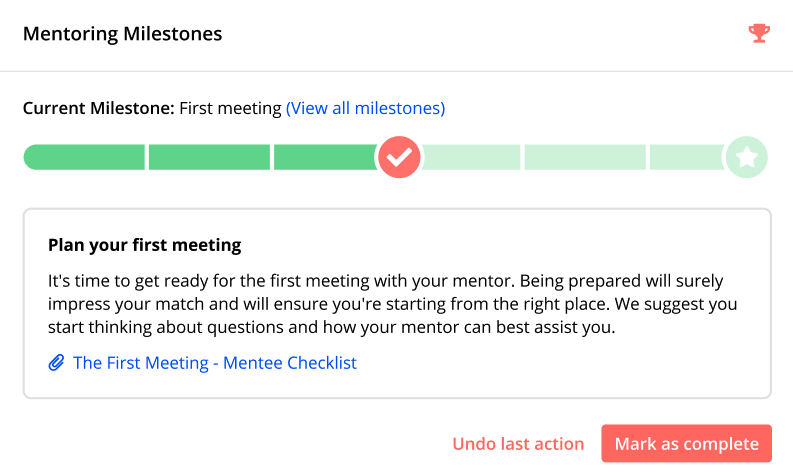This screenshot has height=472, width=793.
Task: Select the red checkmark milestone marker
Action: tap(399, 157)
